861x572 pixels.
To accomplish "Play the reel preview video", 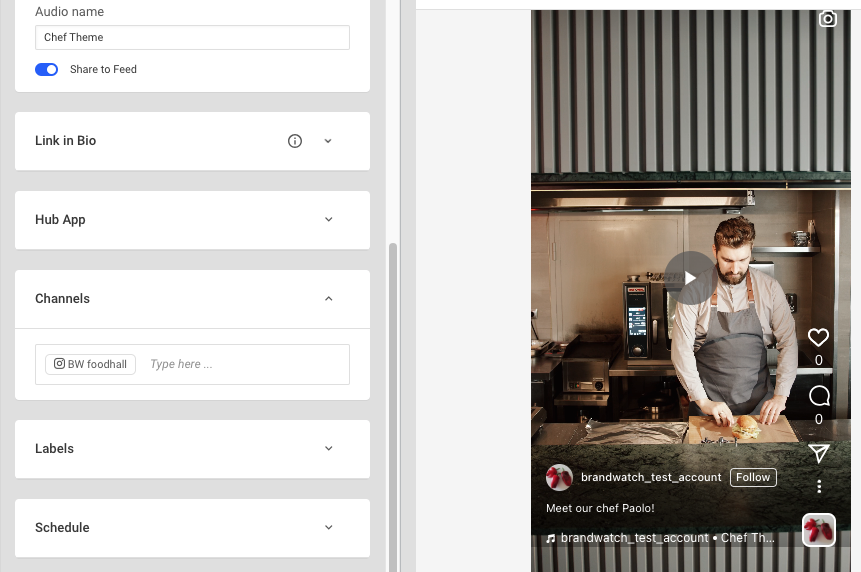I will tap(691, 278).
